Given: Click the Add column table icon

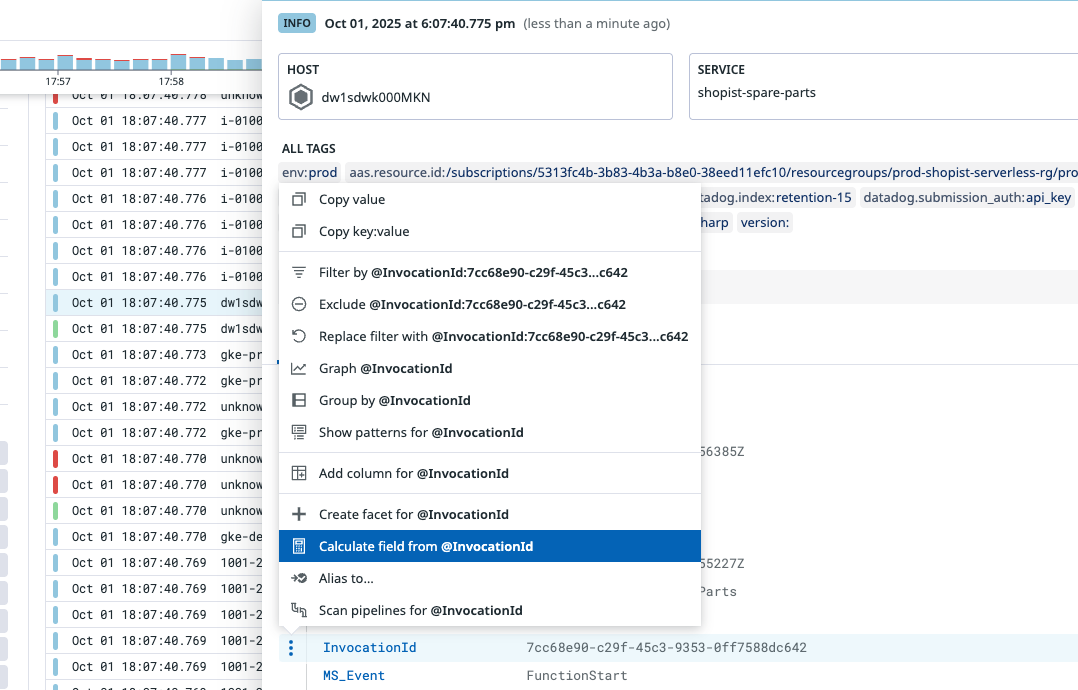Looking at the screenshot, I should pyautogui.click(x=298, y=474).
